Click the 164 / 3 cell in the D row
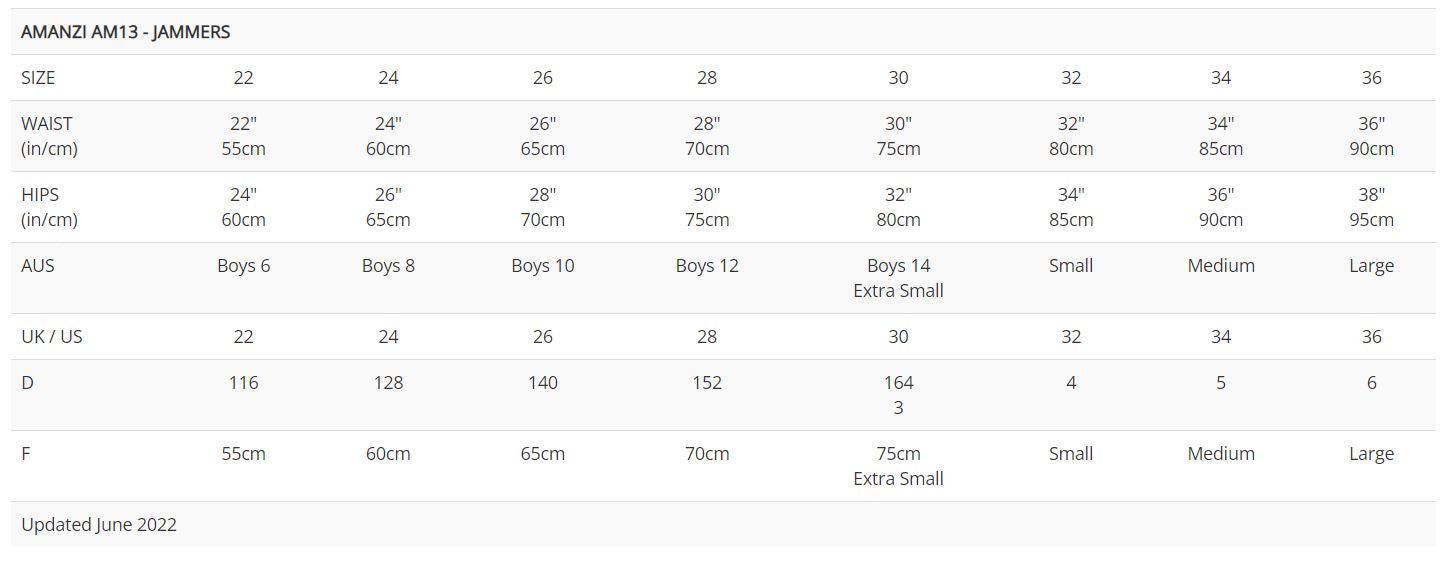 tap(898, 395)
